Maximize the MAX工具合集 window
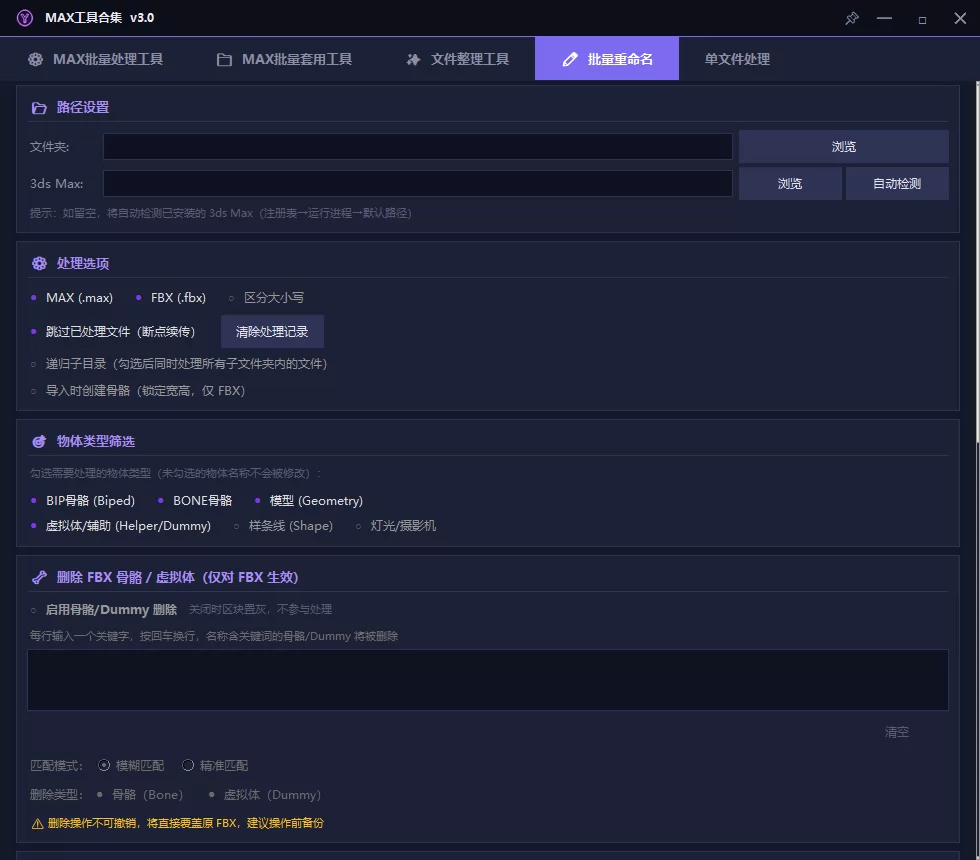The image size is (980, 860). click(922, 20)
